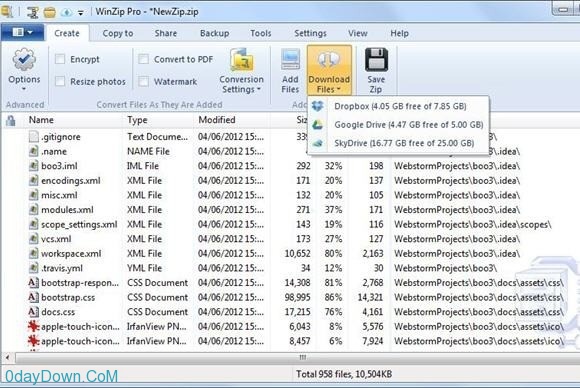Toggle the Resize photos checkbox
Viewport: 580px width, 388px height.
pos(60,81)
